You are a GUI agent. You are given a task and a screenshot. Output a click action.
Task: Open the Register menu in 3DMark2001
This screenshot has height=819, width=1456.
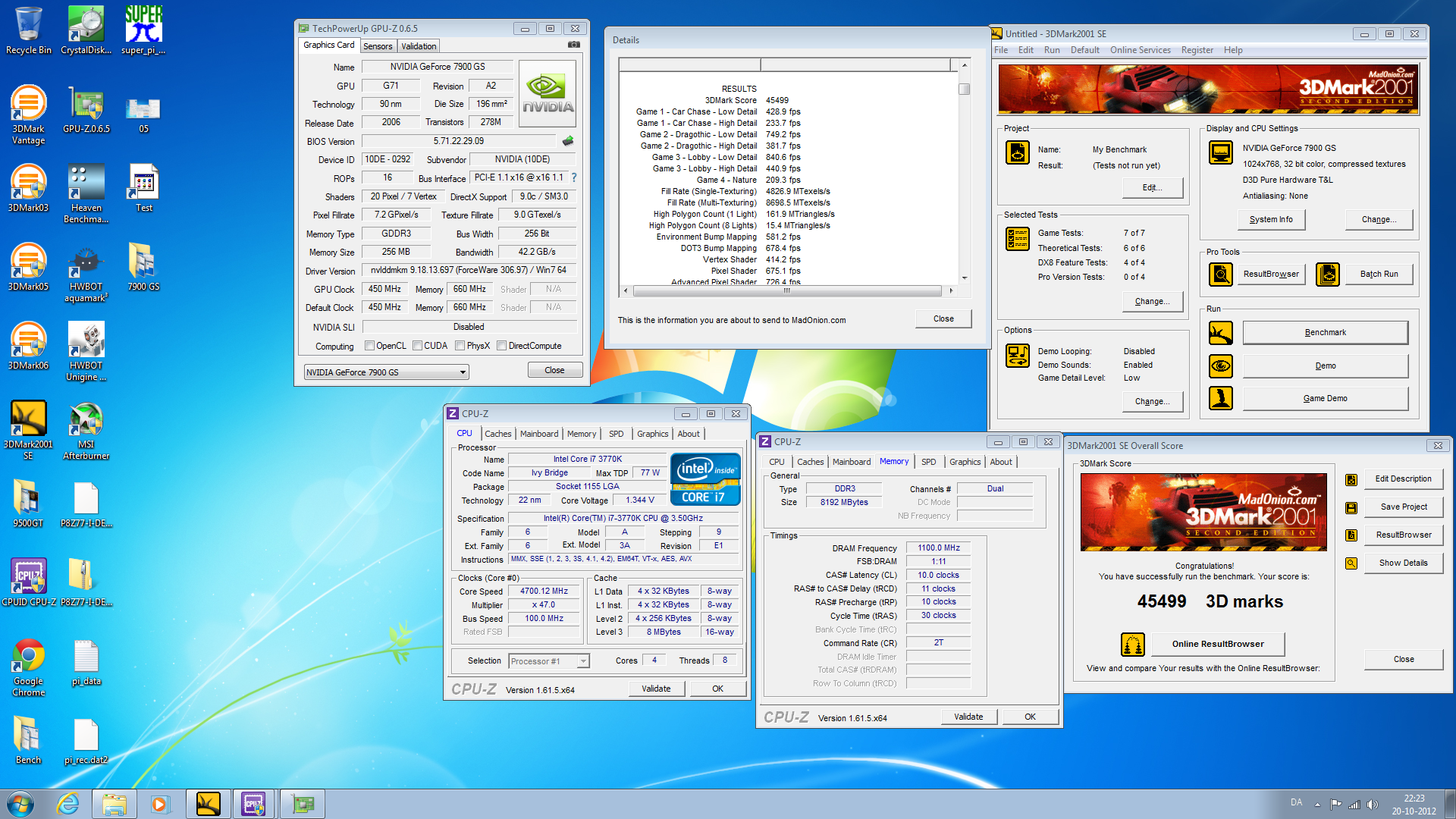1197,50
